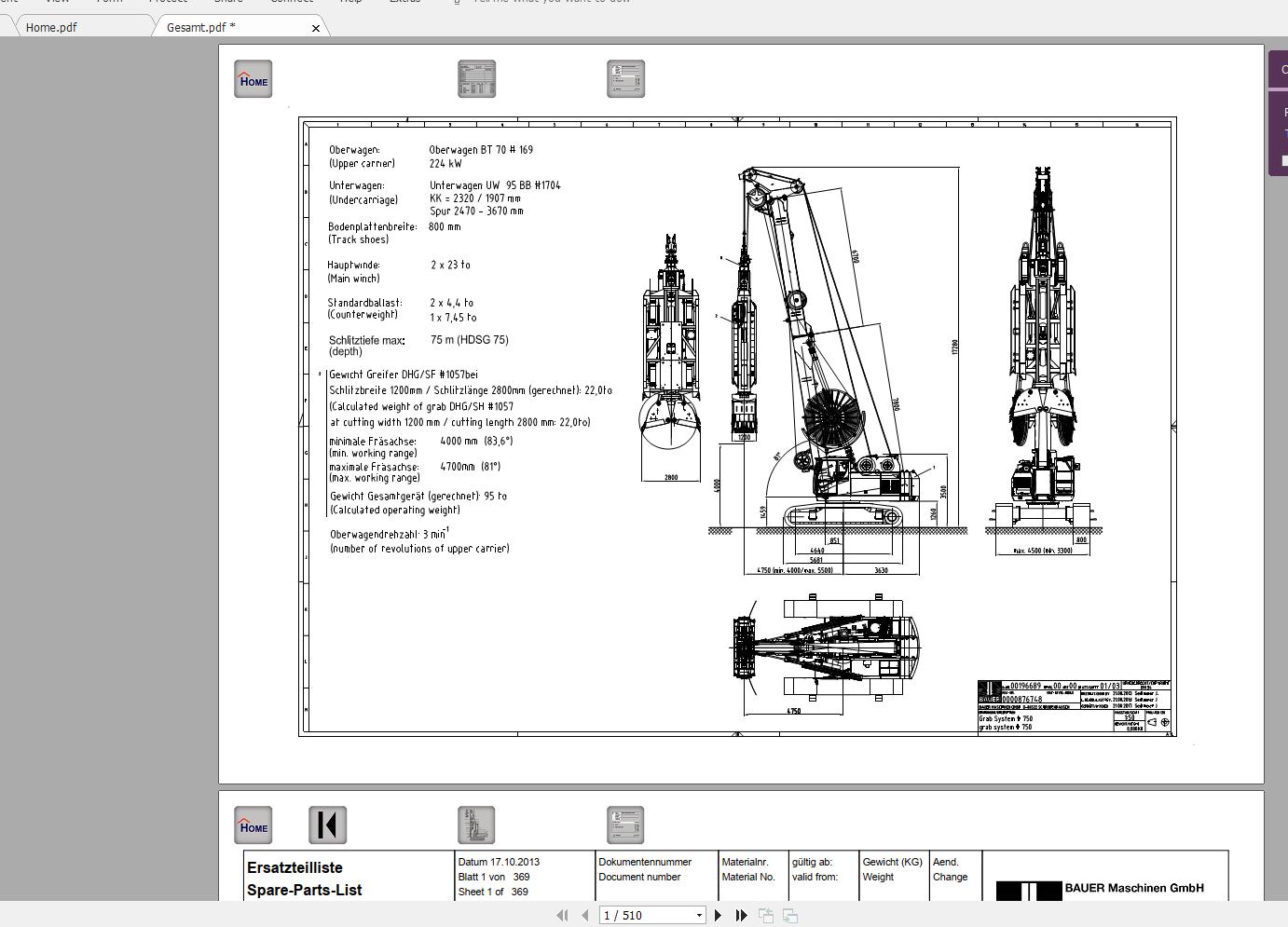Click the text 'KK = 2320 / 1907 mm'

(x=475, y=198)
